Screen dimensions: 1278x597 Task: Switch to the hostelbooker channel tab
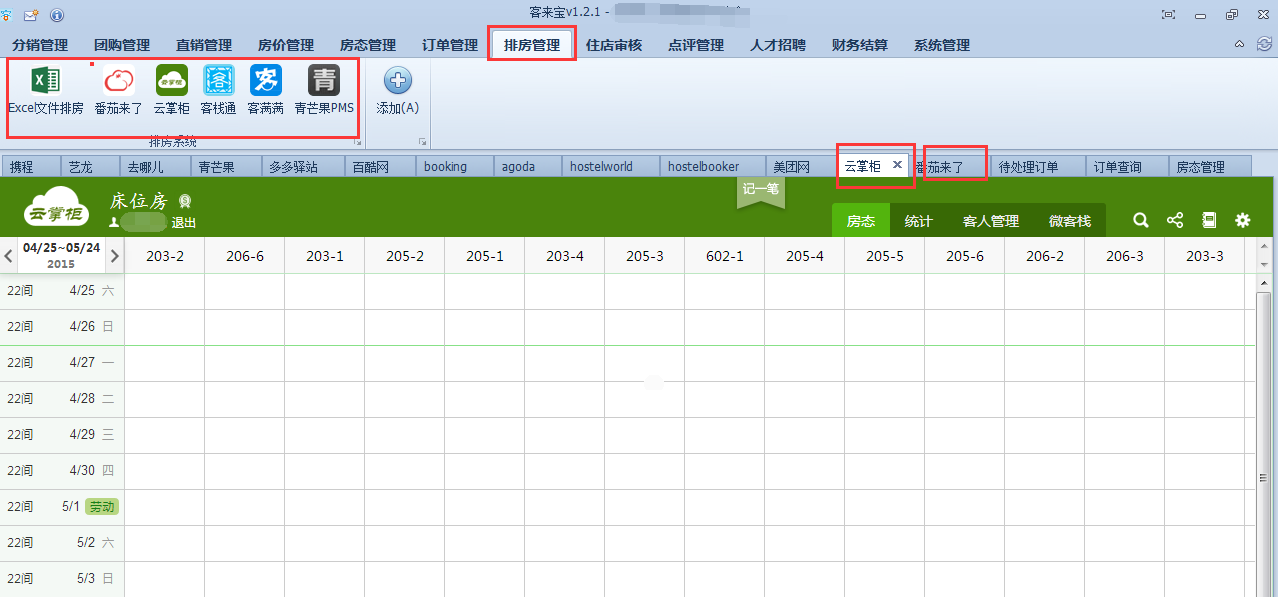(x=713, y=167)
